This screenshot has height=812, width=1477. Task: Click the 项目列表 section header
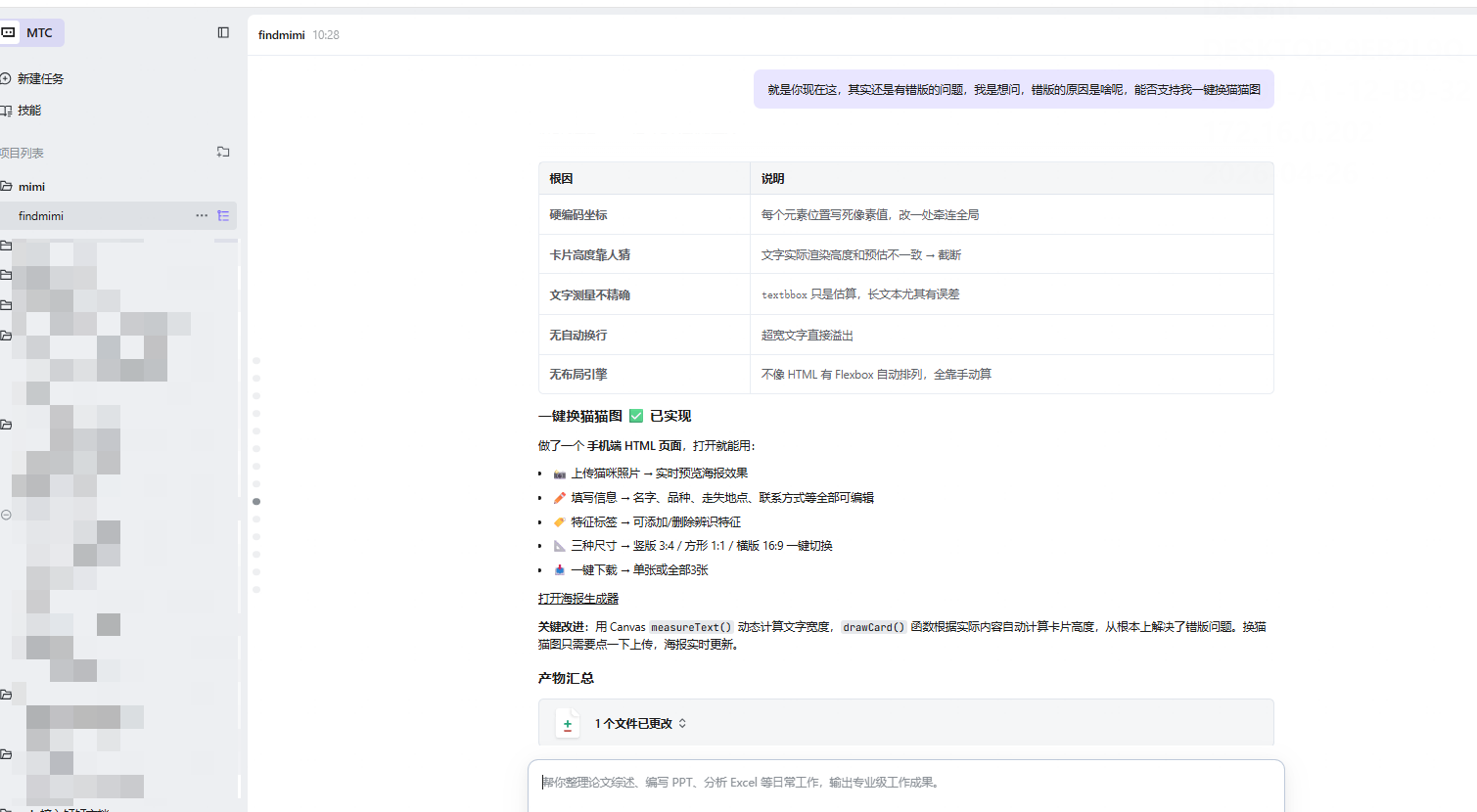pyautogui.click(x=23, y=153)
